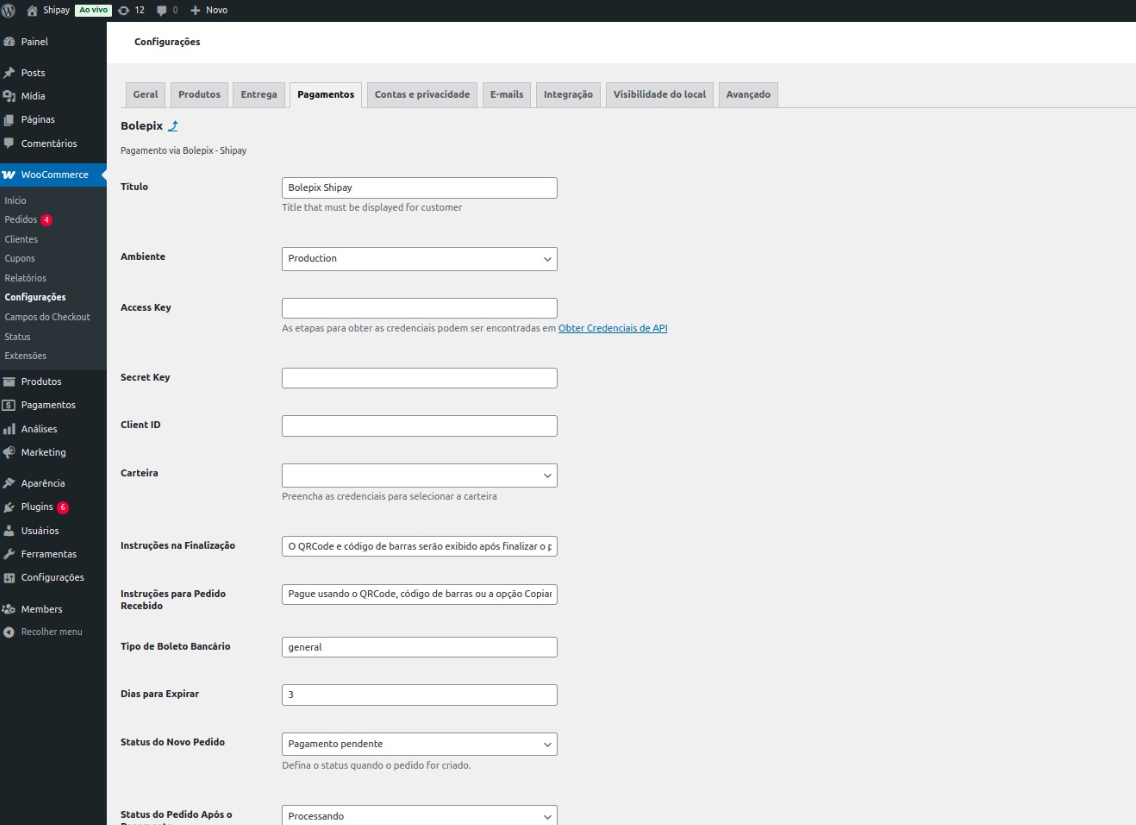Open the E-mails tab
Image resolution: width=1136 pixels, height=825 pixels.
click(506, 95)
